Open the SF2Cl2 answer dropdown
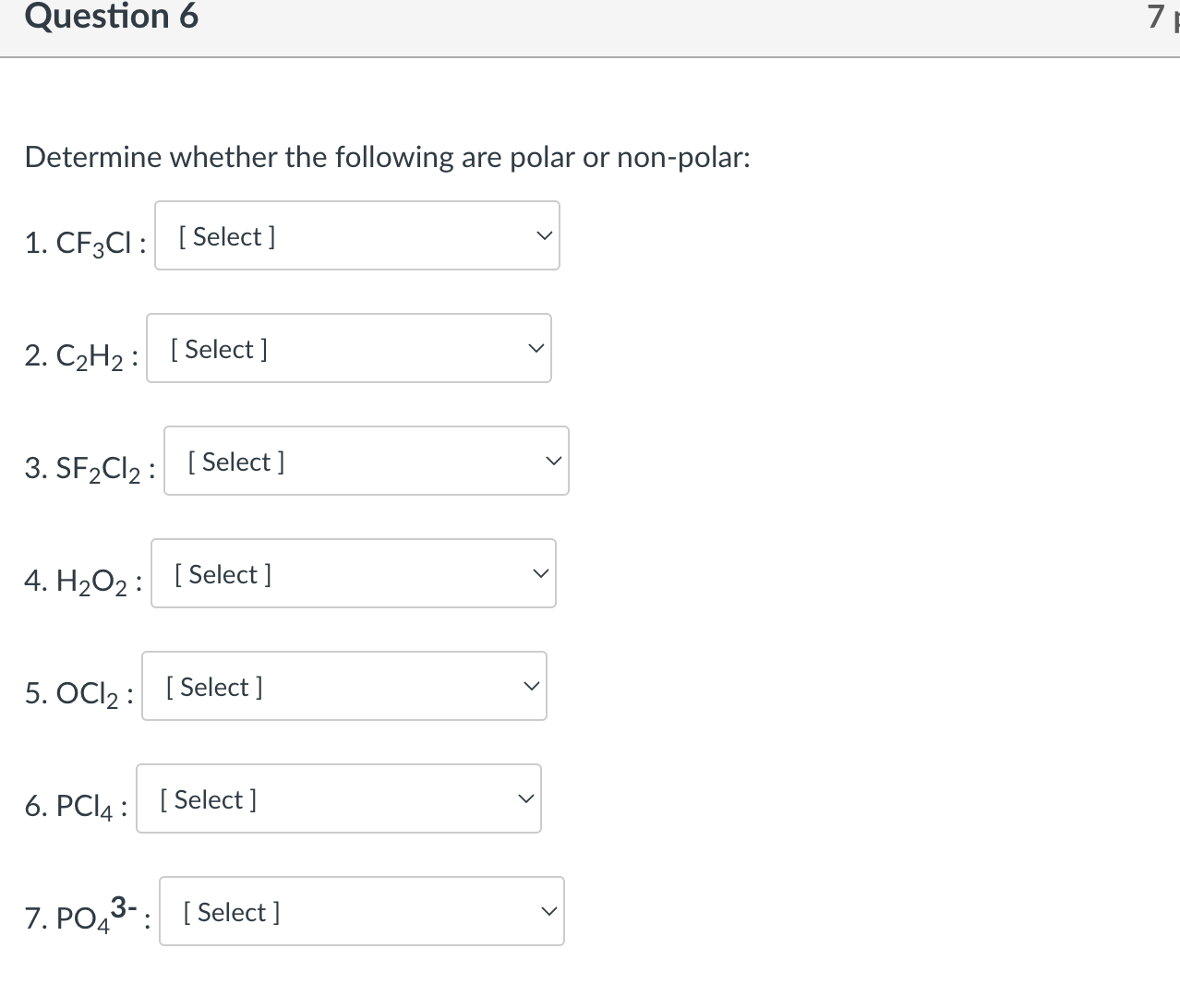 [367, 461]
